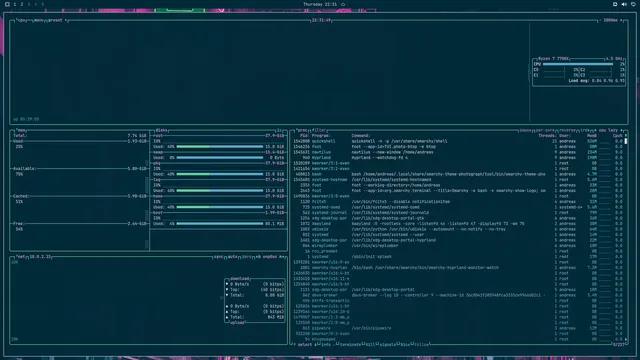Open the btop menu option
Viewport: 640px width, 360px height.
click(x=38, y=20)
